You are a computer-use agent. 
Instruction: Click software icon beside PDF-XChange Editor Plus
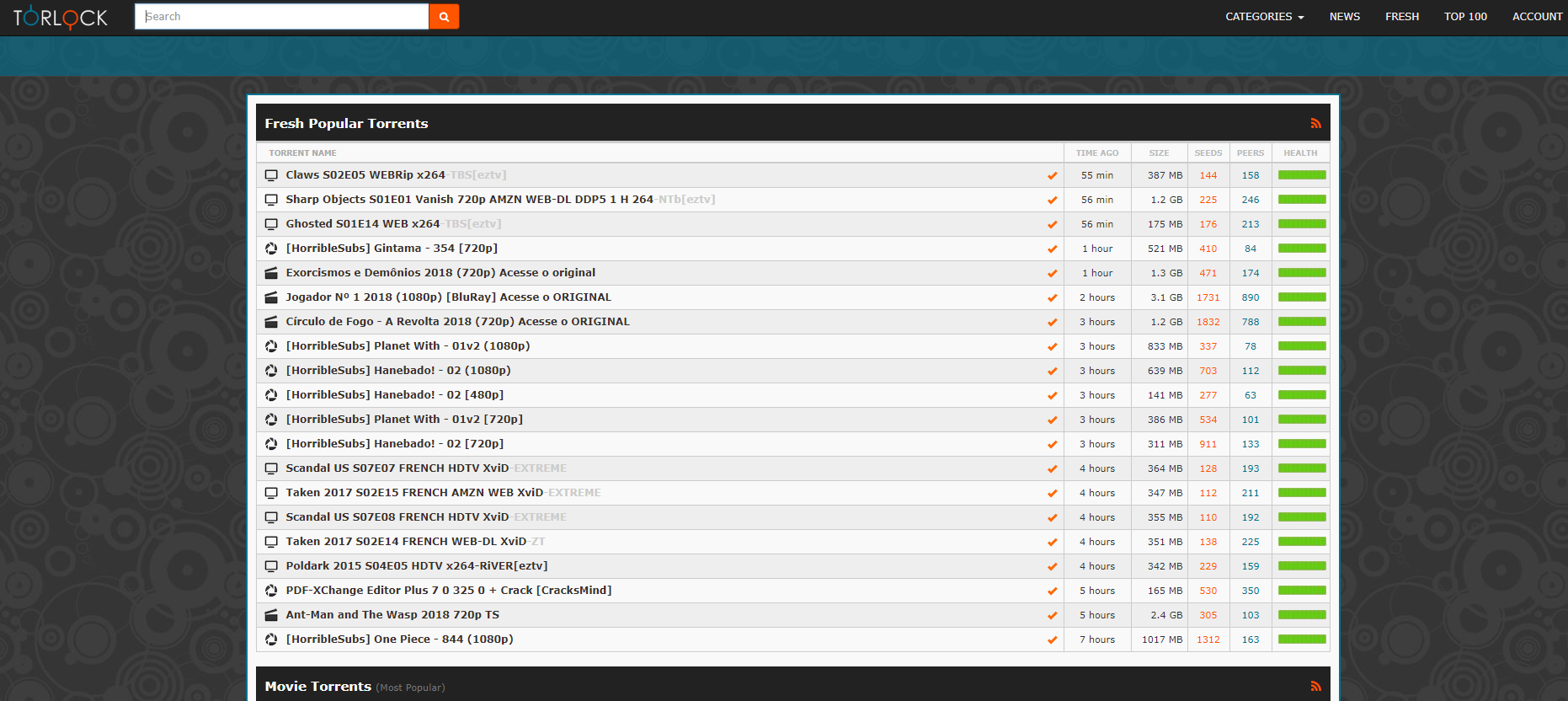click(271, 591)
